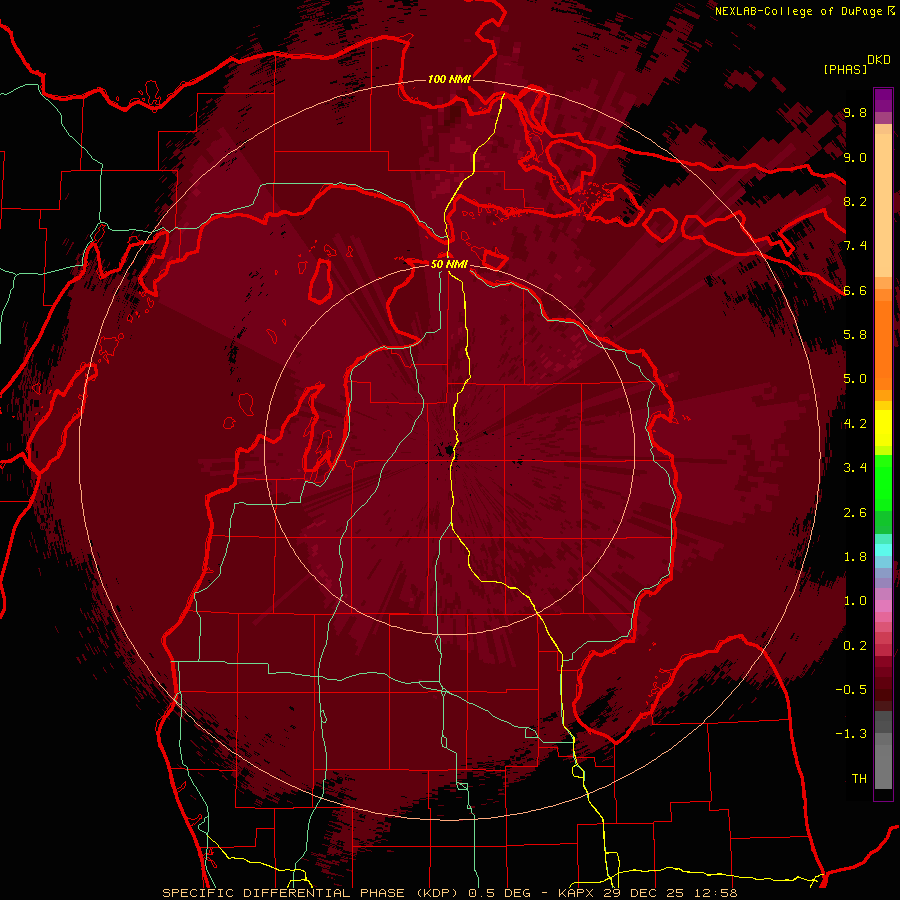Viewport: 900px width, 900px height.
Task: Click the 100 NMI range ring label
Action: pyautogui.click(x=449, y=79)
